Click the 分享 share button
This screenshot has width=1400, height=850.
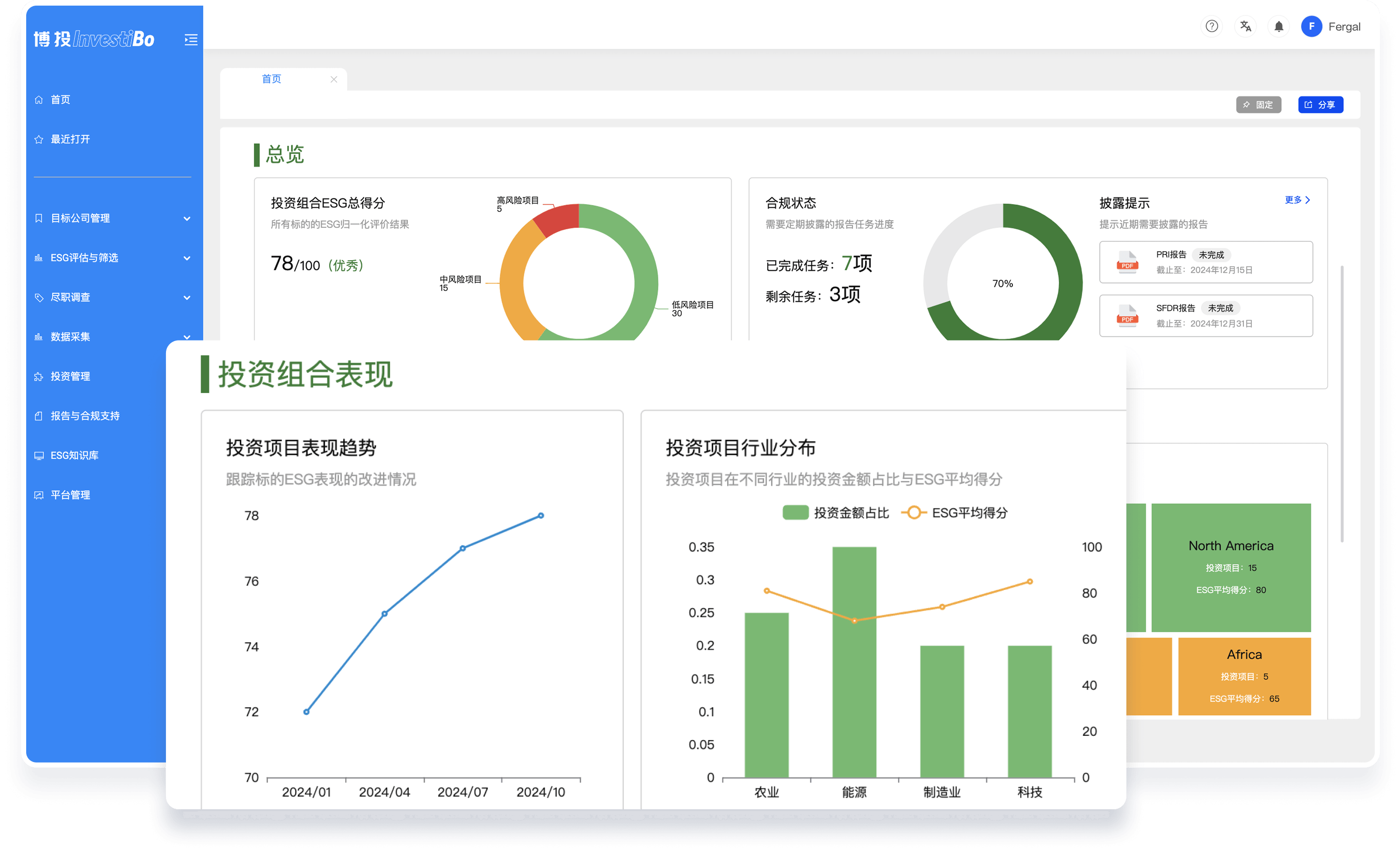tap(1320, 105)
